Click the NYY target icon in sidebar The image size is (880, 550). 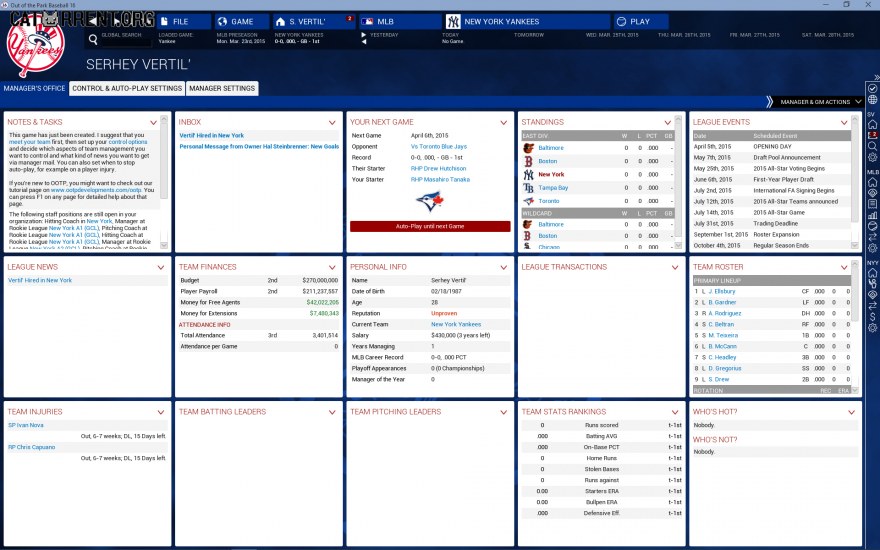872,294
